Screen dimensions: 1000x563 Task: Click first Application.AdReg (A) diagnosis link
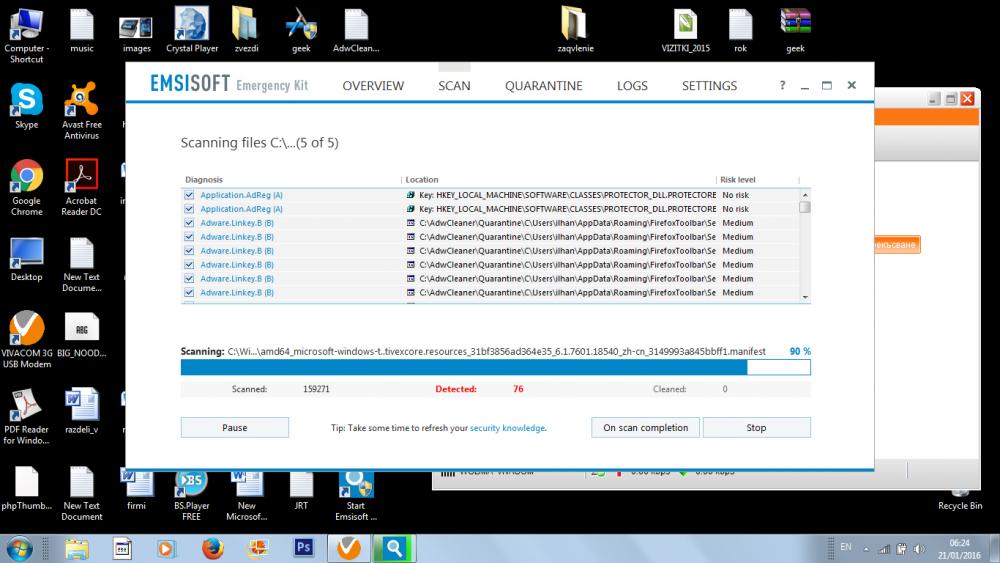tap(241, 195)
